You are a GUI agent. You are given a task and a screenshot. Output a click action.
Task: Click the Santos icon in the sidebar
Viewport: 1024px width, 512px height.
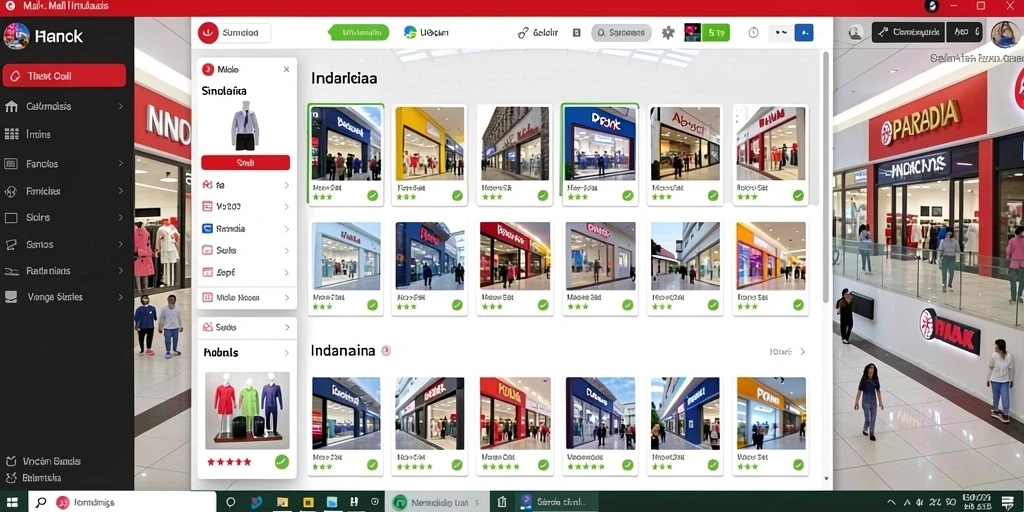[x=11, y=244]
